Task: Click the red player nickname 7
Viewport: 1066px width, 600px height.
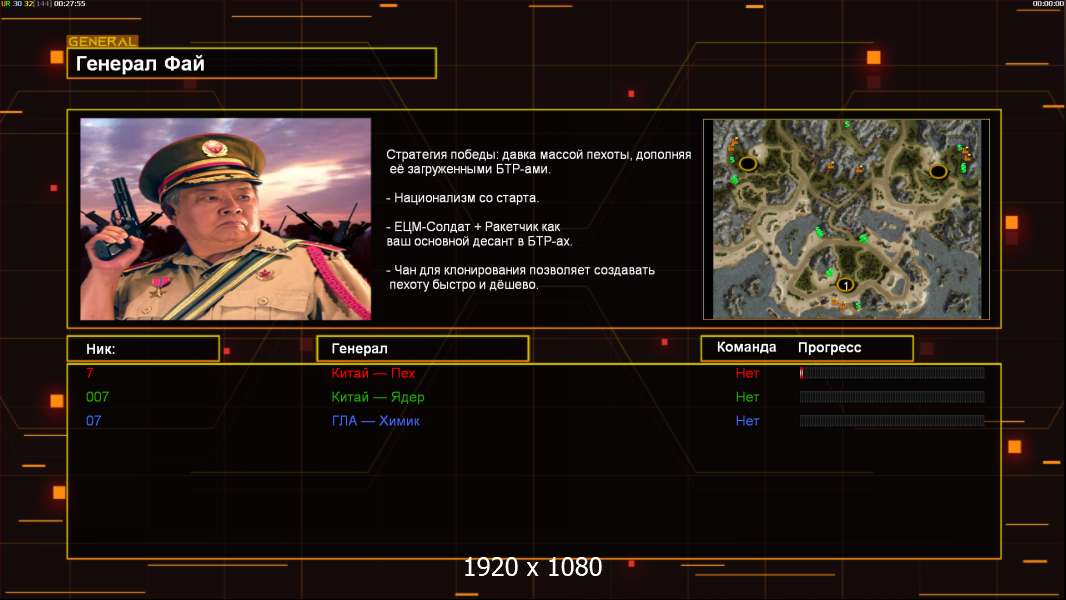Action: [90, 372]
